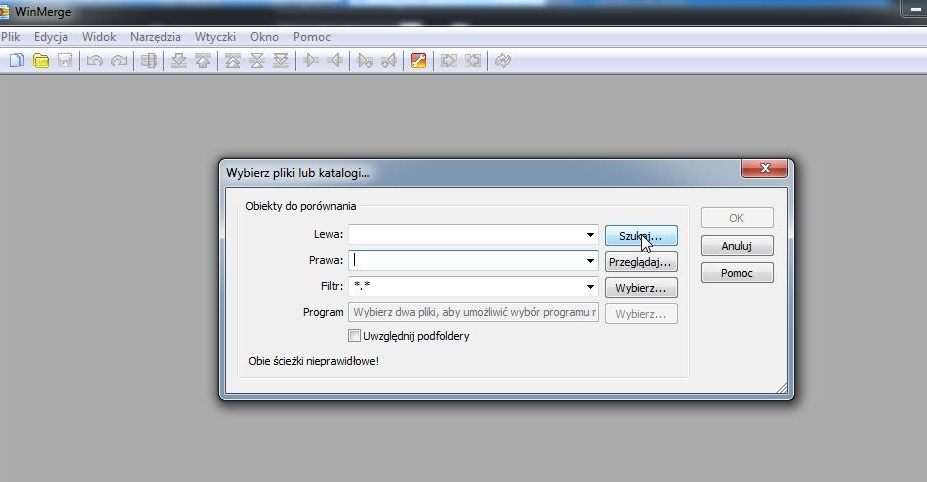927x482 pixels.
Task: Close the Wybierz pliki lub katalogi dialog
Action: click(x=764, y=168)
